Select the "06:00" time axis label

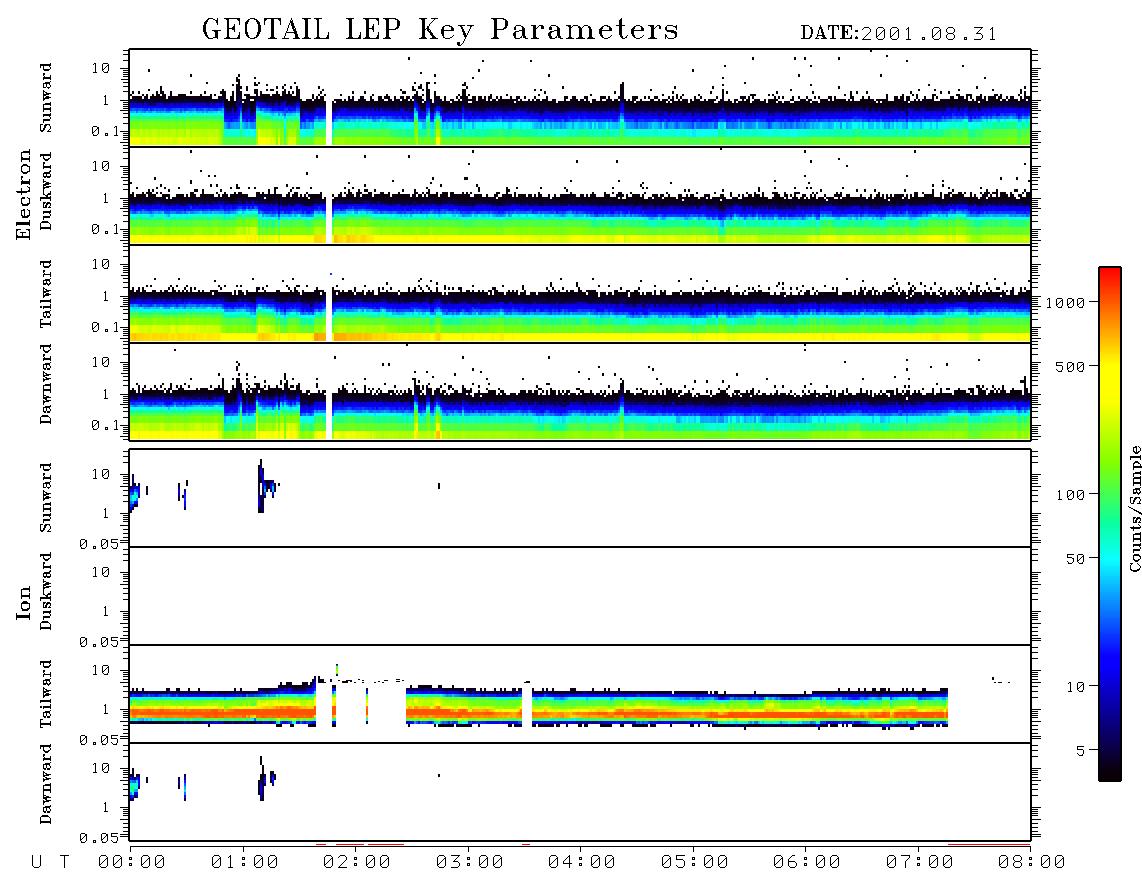click(807, 863)
